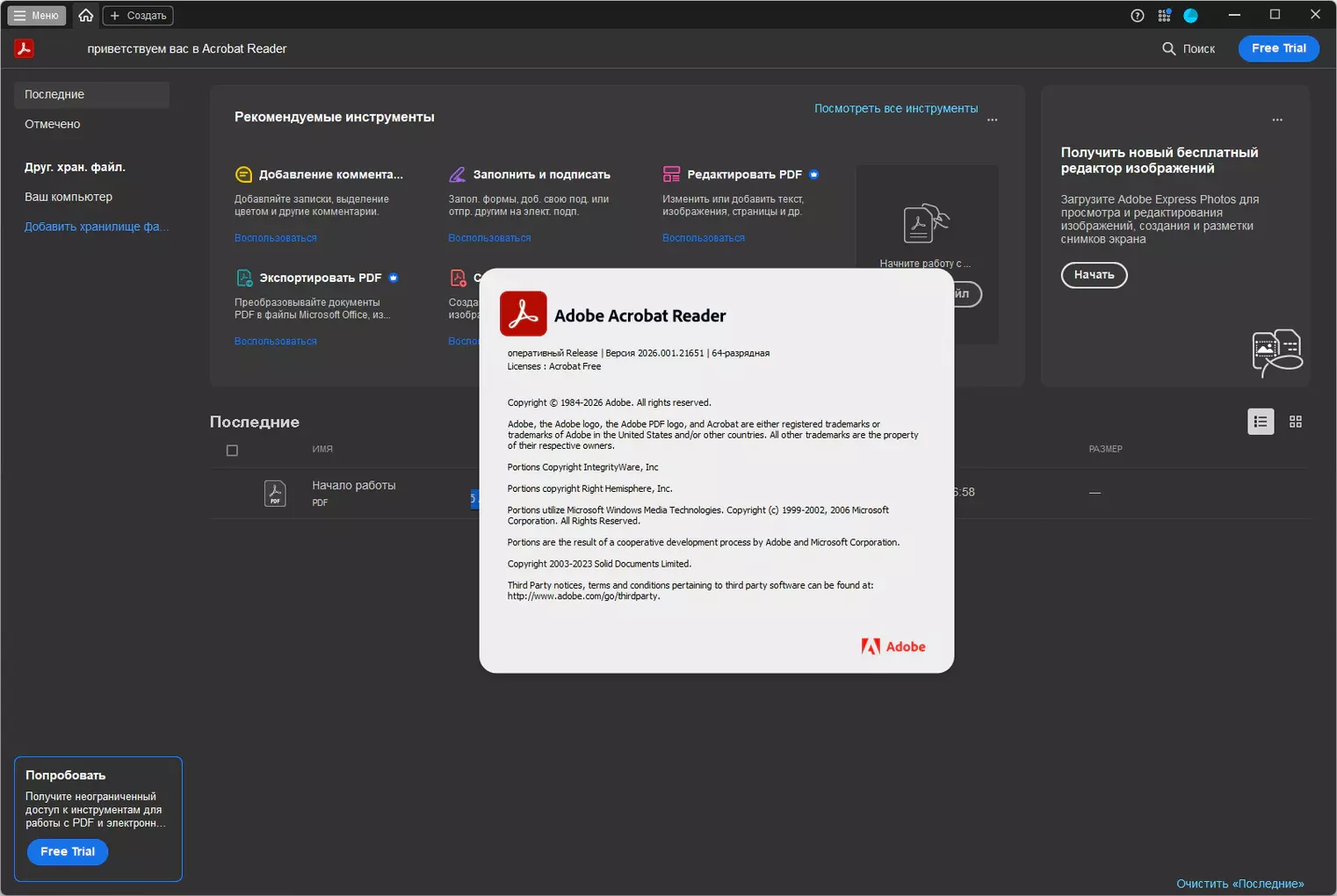The height and width of the screenshot is (896, 1337).
Task: Click Добавить хранилище файлов link
Action: [97, 227]
